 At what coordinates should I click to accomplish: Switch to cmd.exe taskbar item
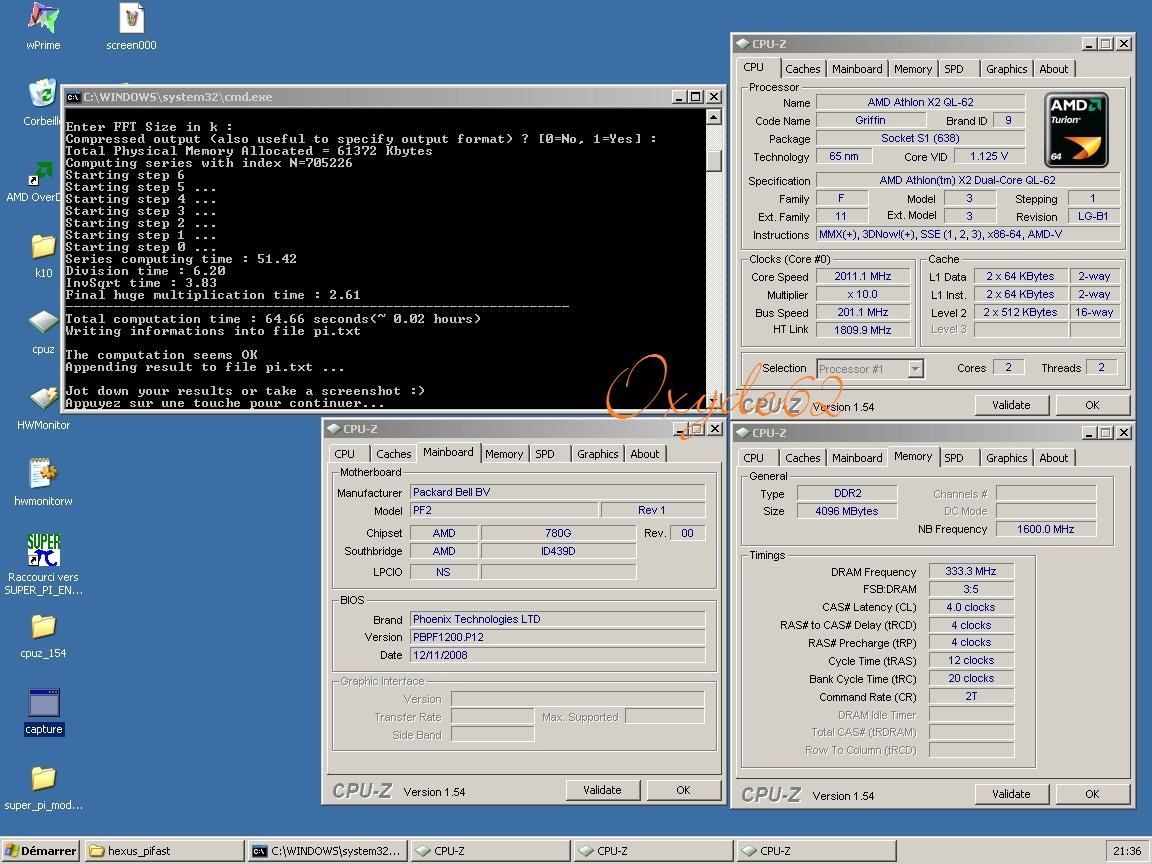click(328, 851)
